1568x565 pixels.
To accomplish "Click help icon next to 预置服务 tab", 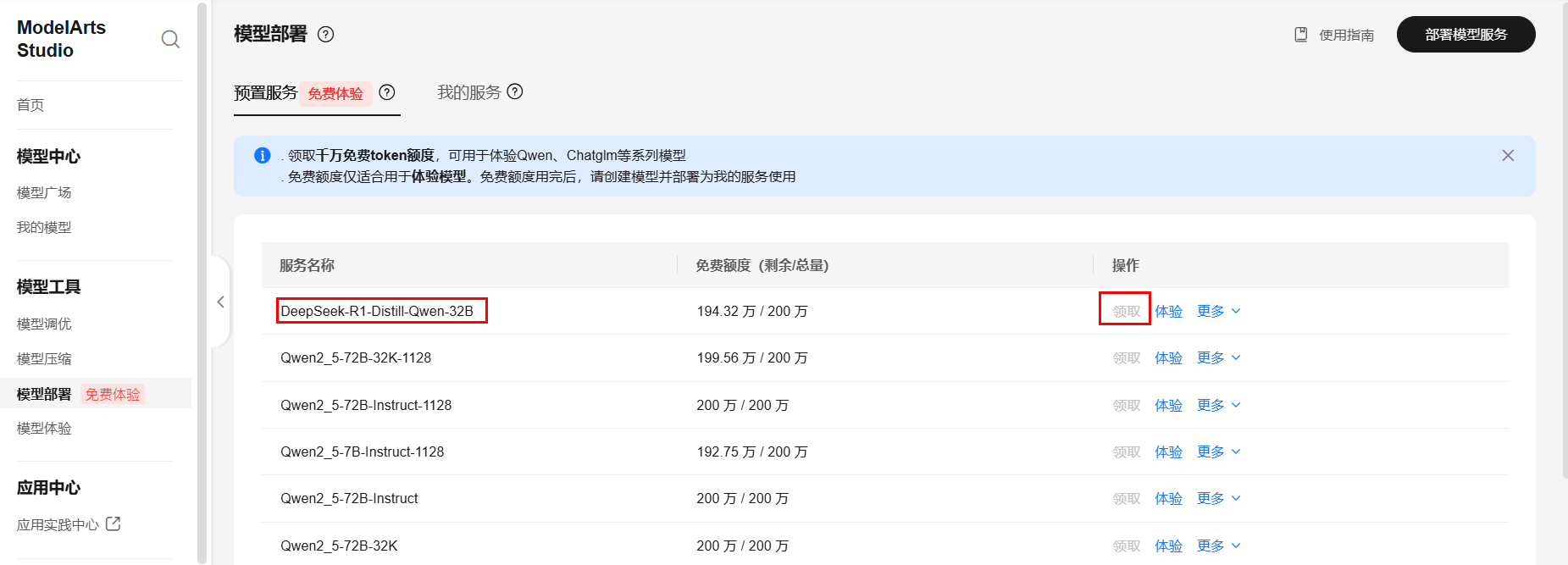I will (x=387, y=92).
